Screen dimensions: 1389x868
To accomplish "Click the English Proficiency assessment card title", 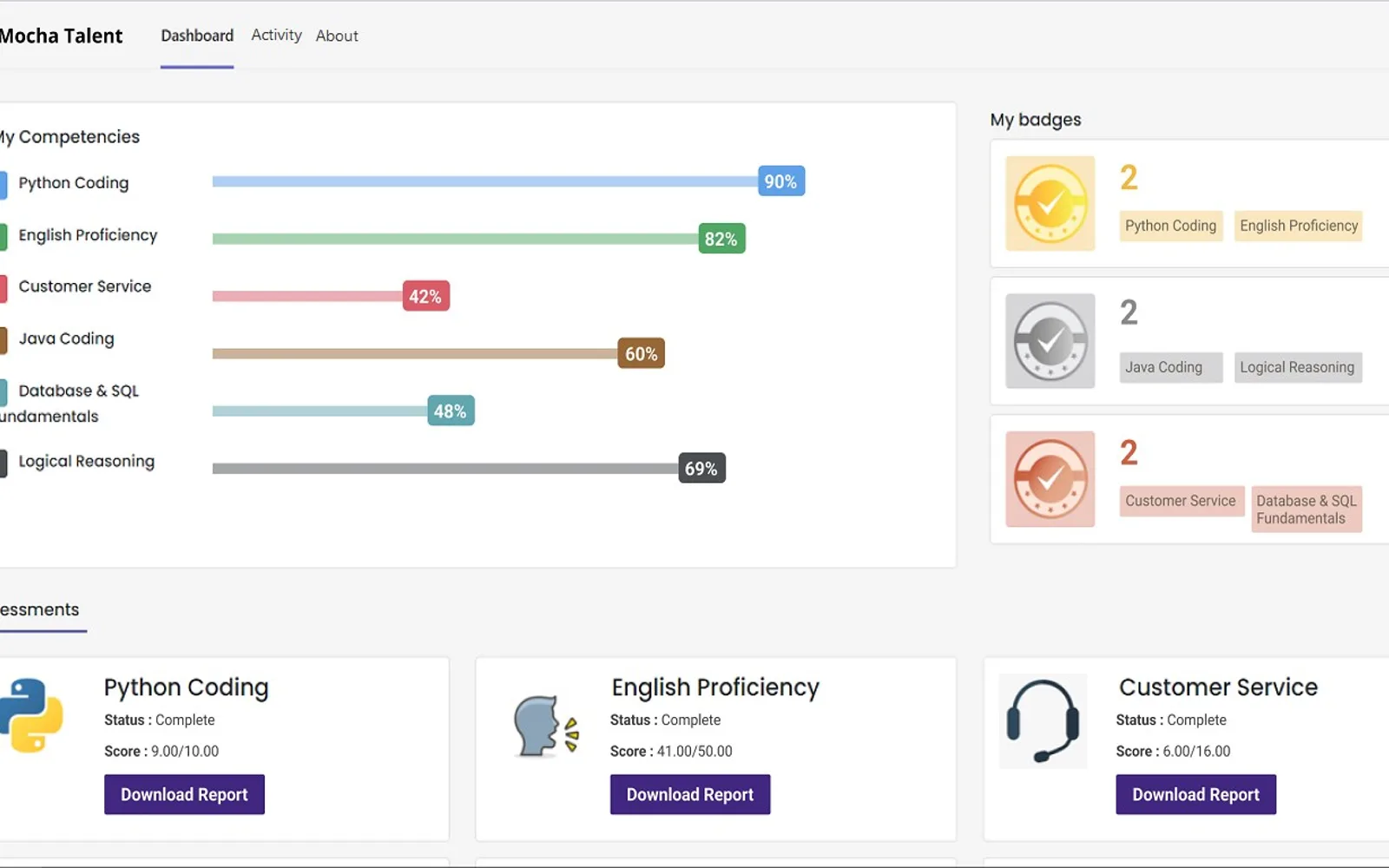I will coord(715,687).
